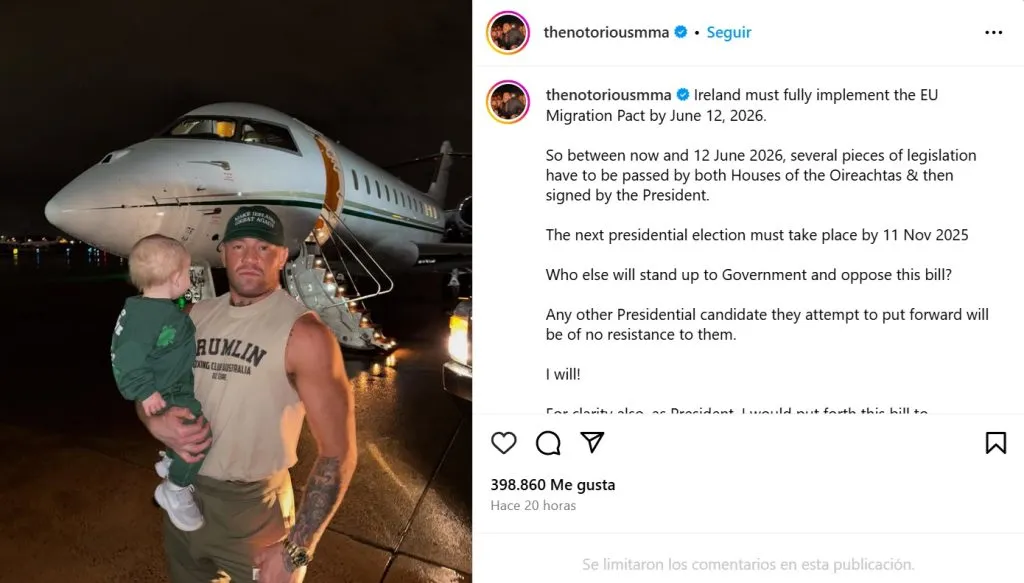Click the post photo of the private jet
The height and width of the screenshot is (583, 1024).
tap(236, 291)
